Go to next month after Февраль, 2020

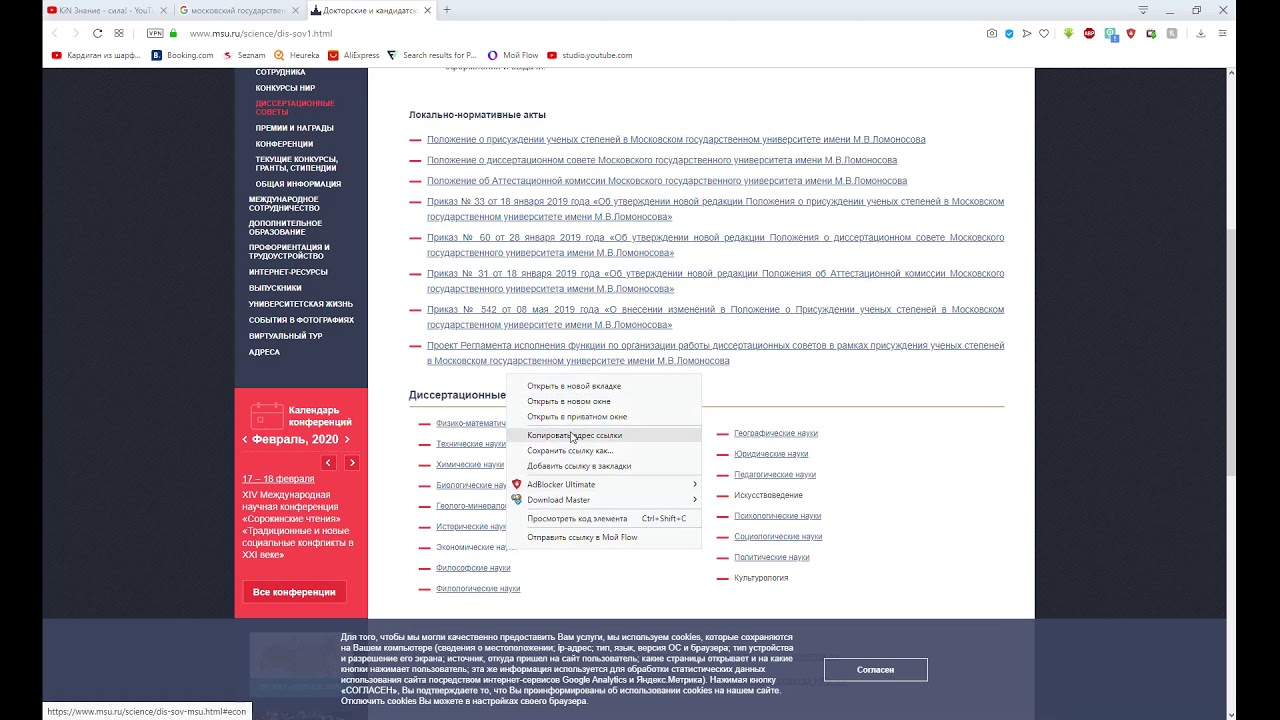pos(347,439)
